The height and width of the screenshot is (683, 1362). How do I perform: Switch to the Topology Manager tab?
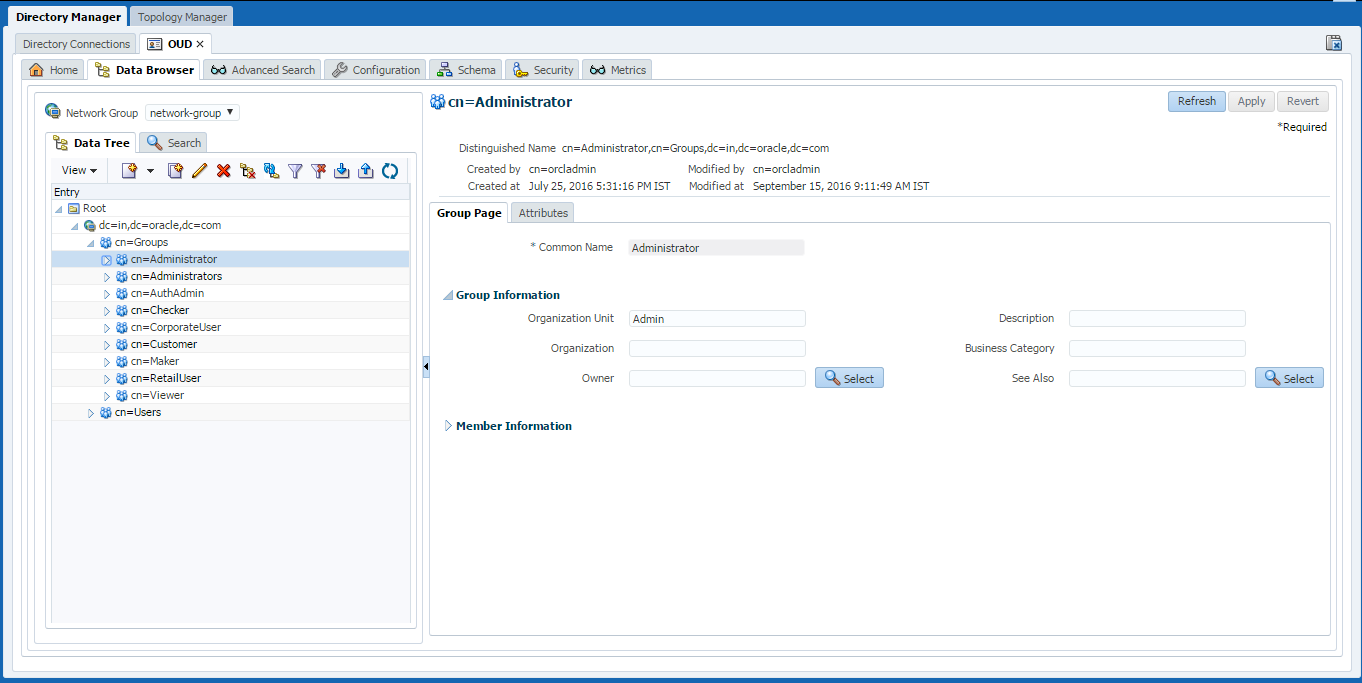point(182,17)
